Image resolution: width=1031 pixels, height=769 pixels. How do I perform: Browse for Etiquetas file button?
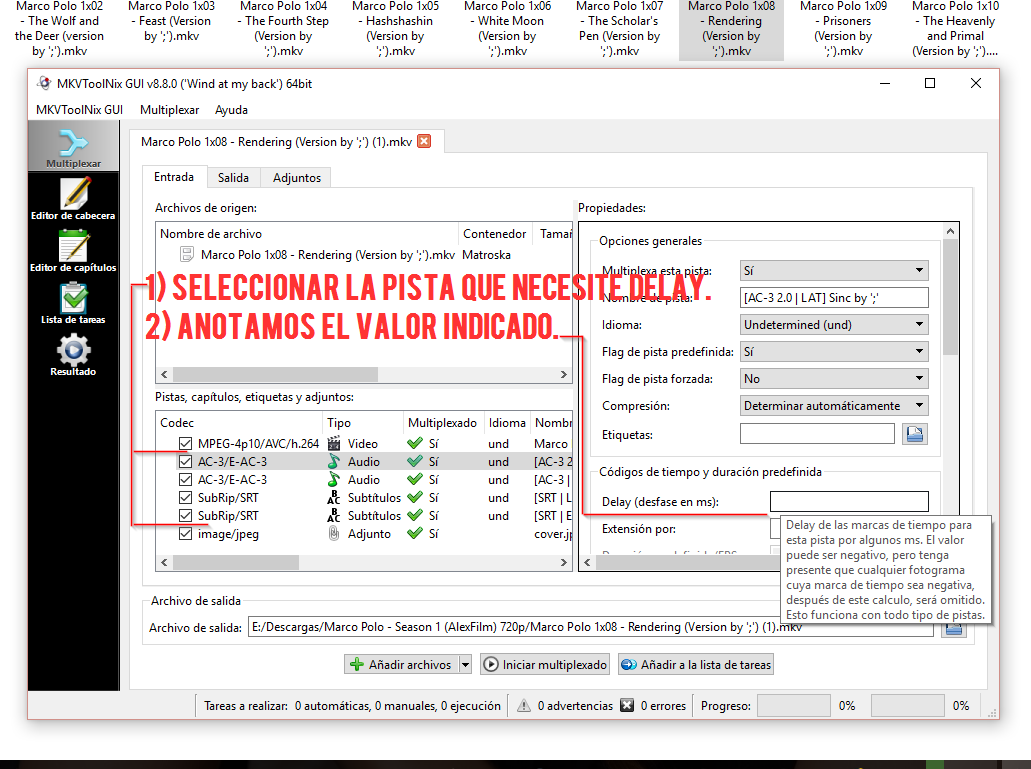coord(915,434)
